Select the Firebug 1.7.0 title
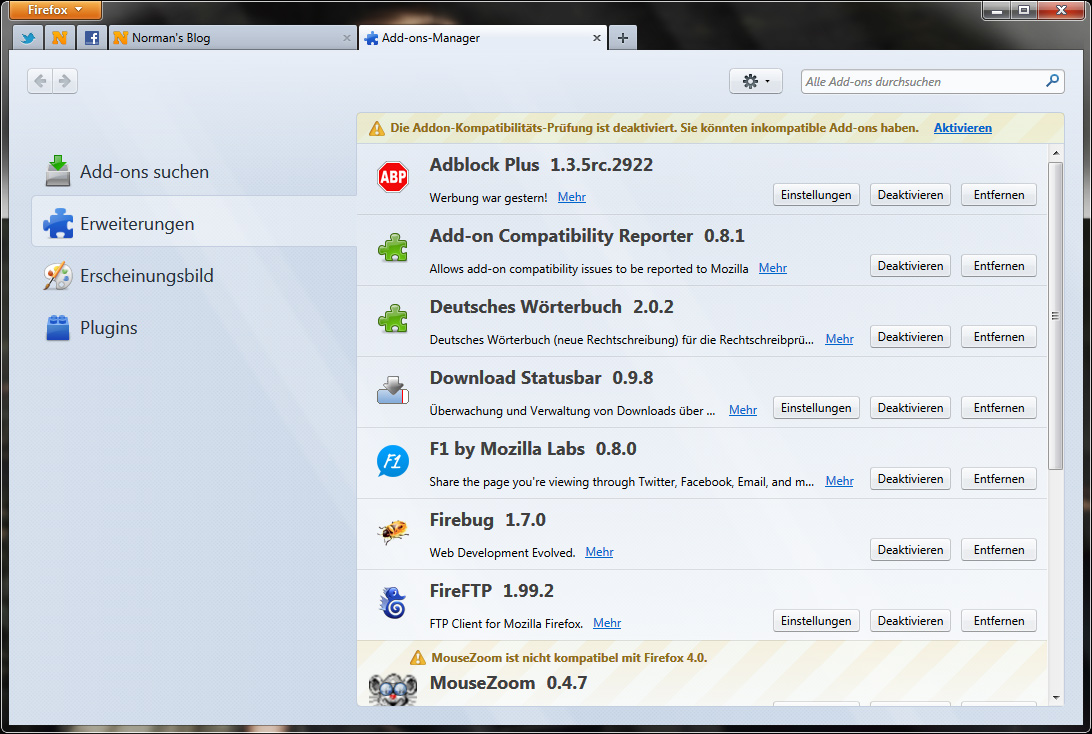Viewport: 1092px width, 734px height. coord(488,520)
